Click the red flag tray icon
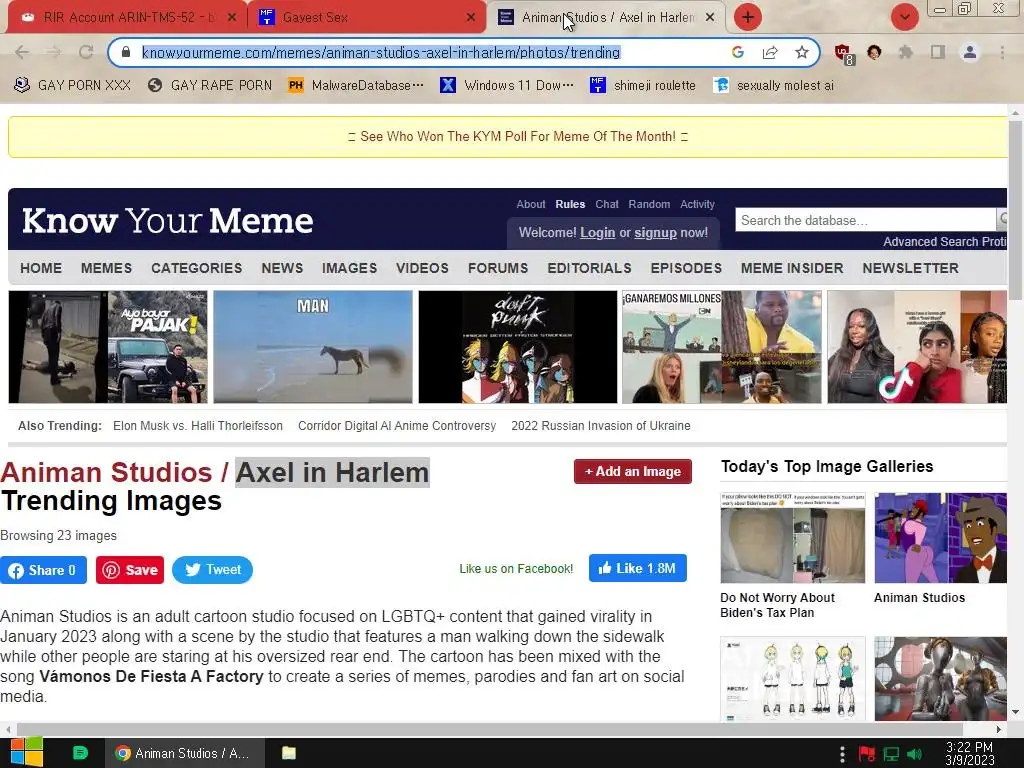This screenshot has width=1024, height=768. tap(867, 754)
